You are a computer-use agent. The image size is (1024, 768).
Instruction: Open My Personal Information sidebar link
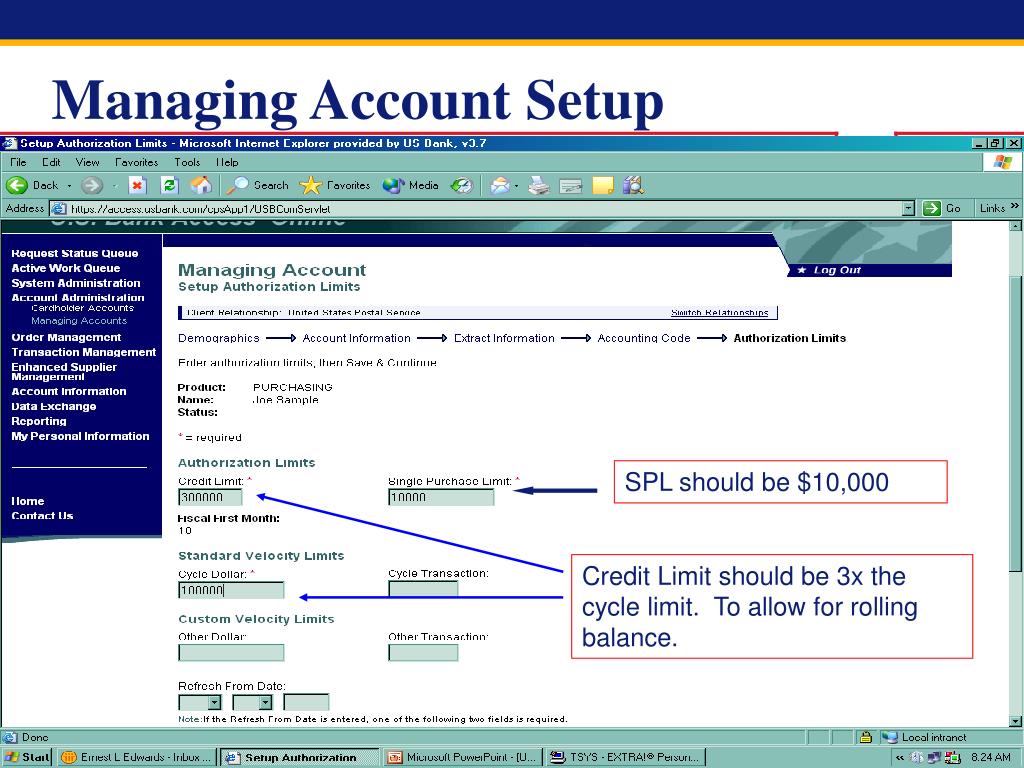pyautogui.click(x=80, y=437)
